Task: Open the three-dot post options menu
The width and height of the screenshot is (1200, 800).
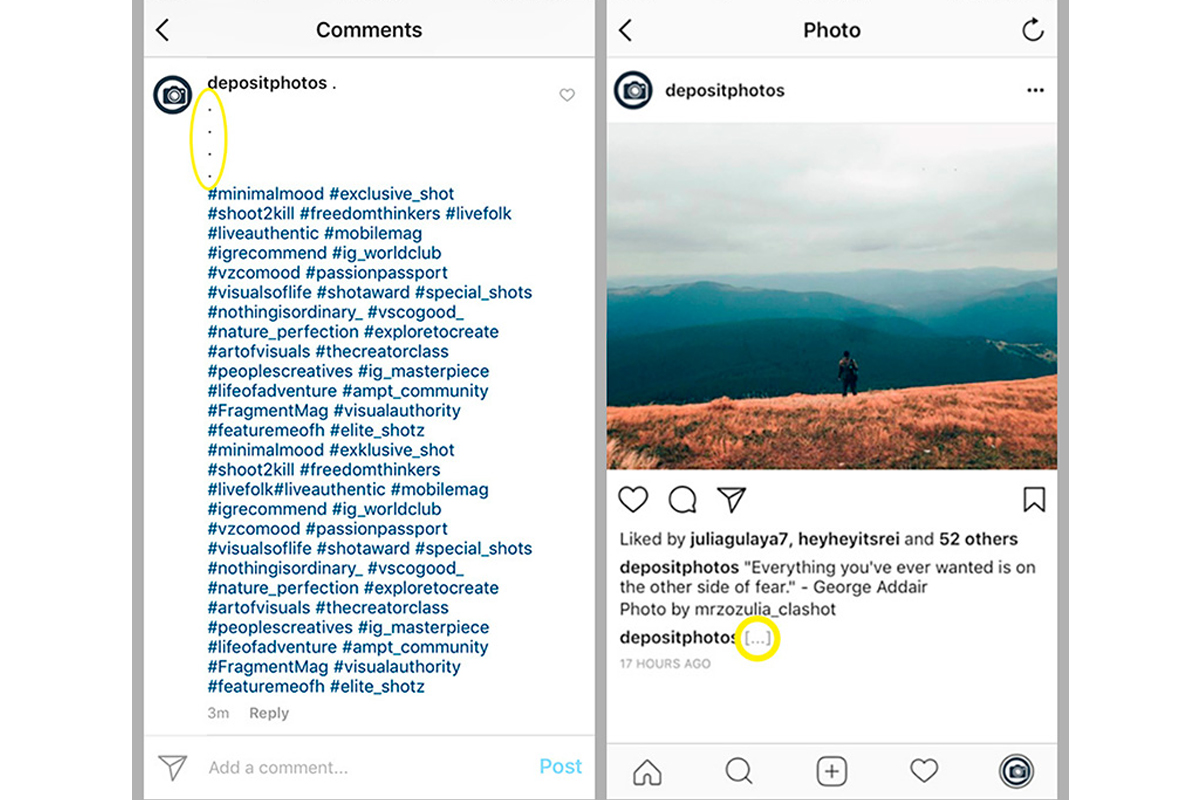Action: point(1035,91)
